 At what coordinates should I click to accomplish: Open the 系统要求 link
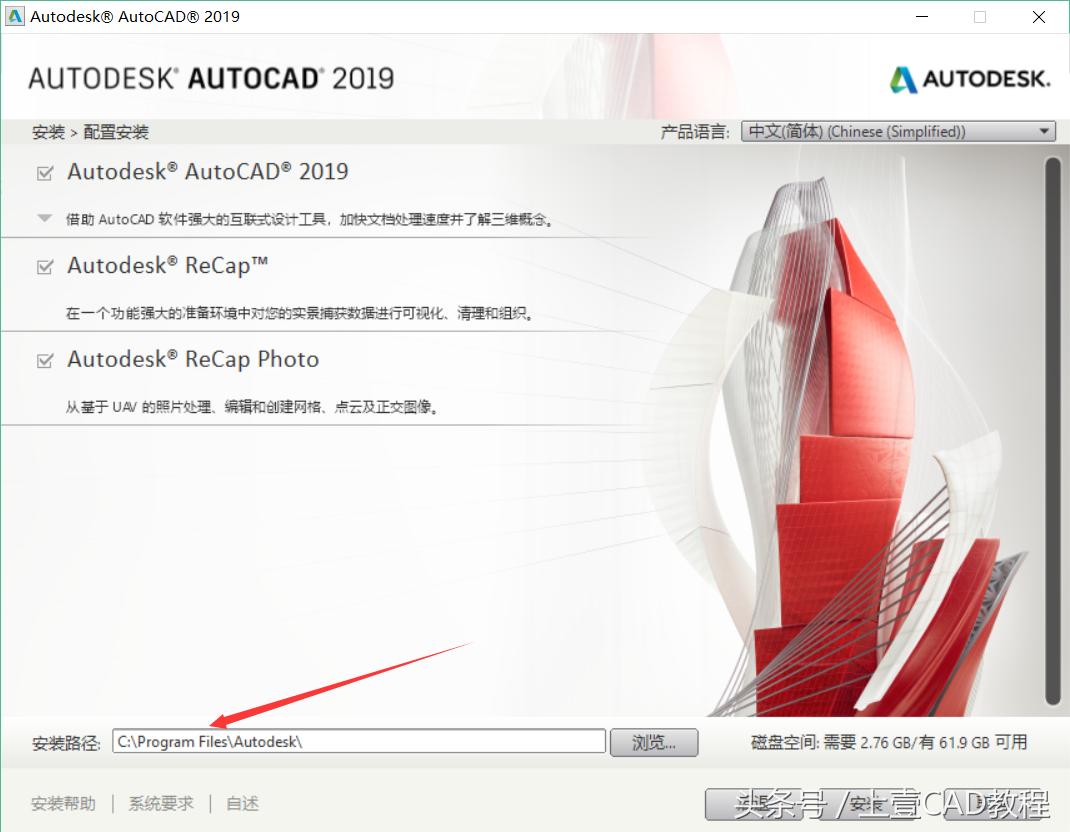160,803
